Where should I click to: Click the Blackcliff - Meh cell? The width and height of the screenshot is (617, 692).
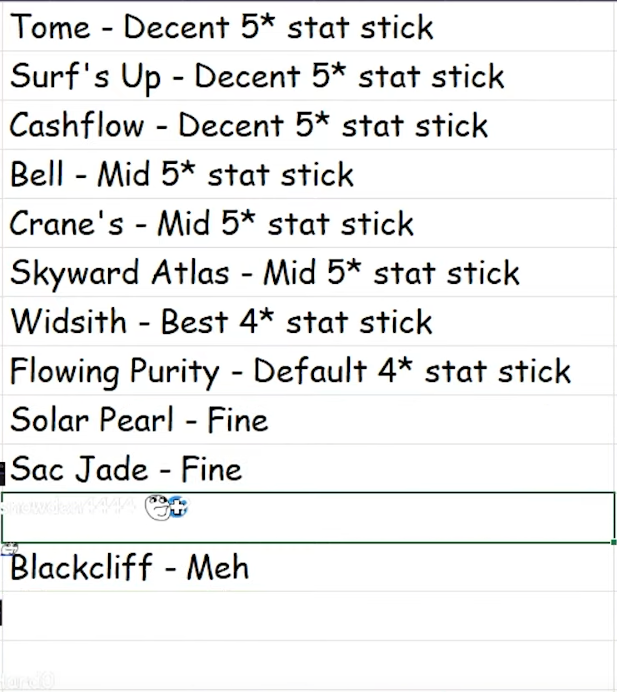point(309,567)
